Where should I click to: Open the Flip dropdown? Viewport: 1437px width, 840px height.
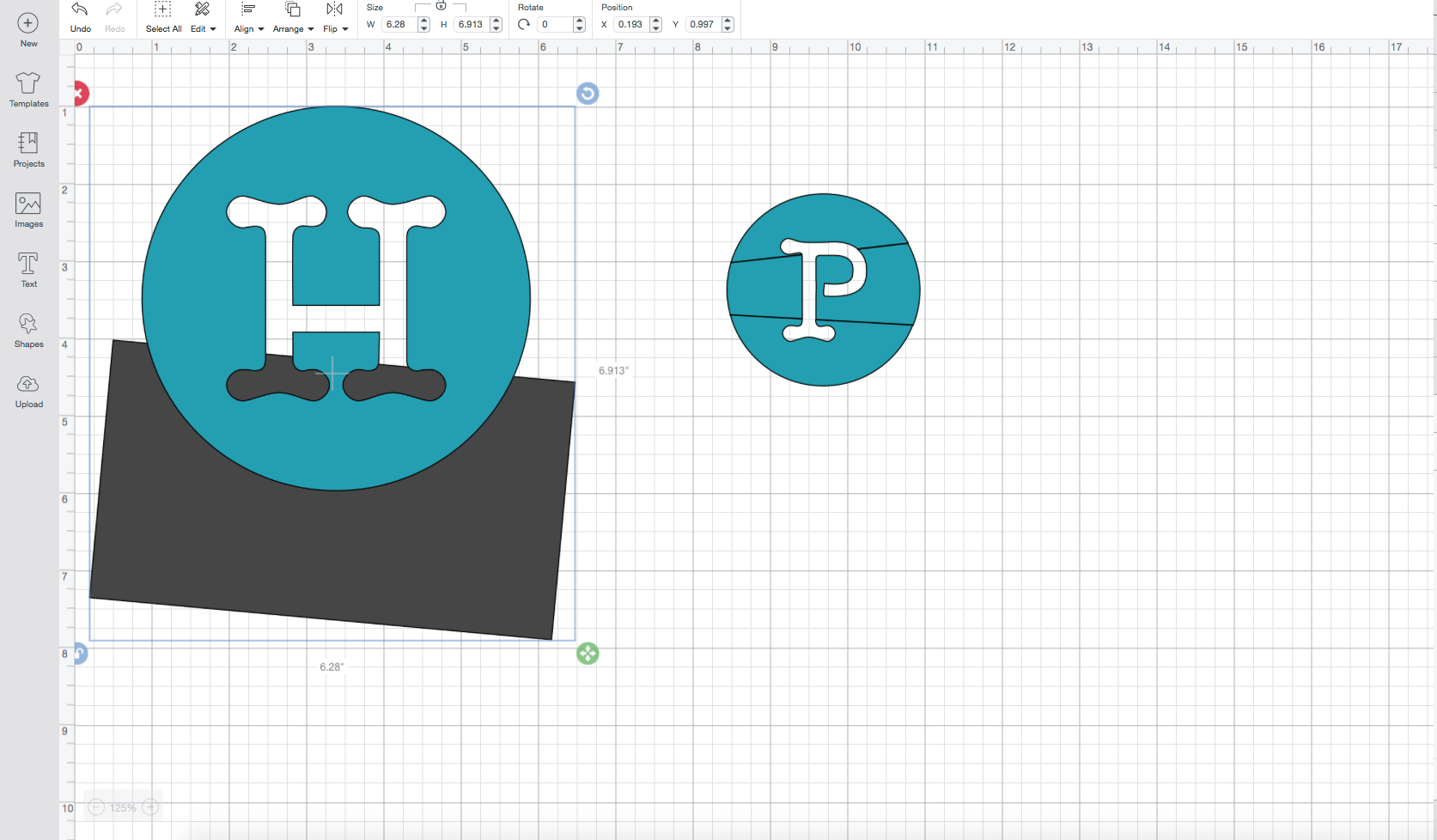coord(335,17)
